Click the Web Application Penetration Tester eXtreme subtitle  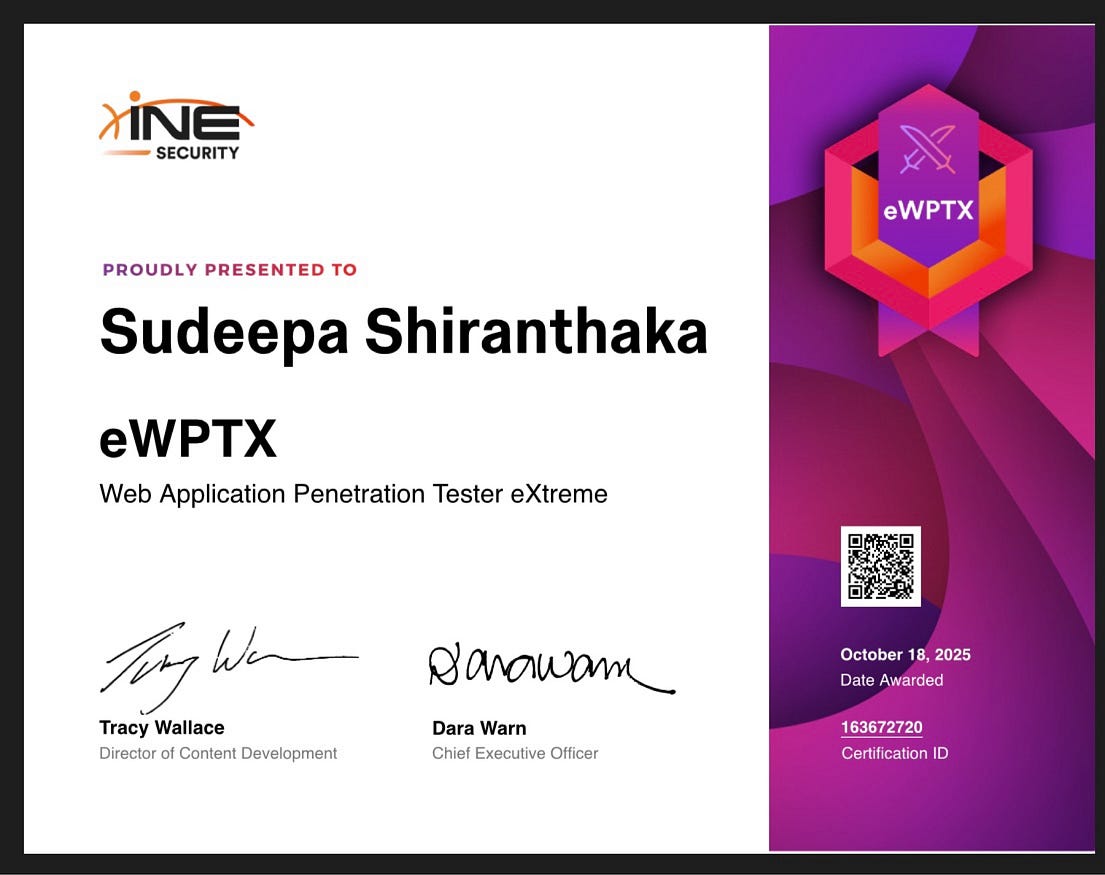point(353,493)
